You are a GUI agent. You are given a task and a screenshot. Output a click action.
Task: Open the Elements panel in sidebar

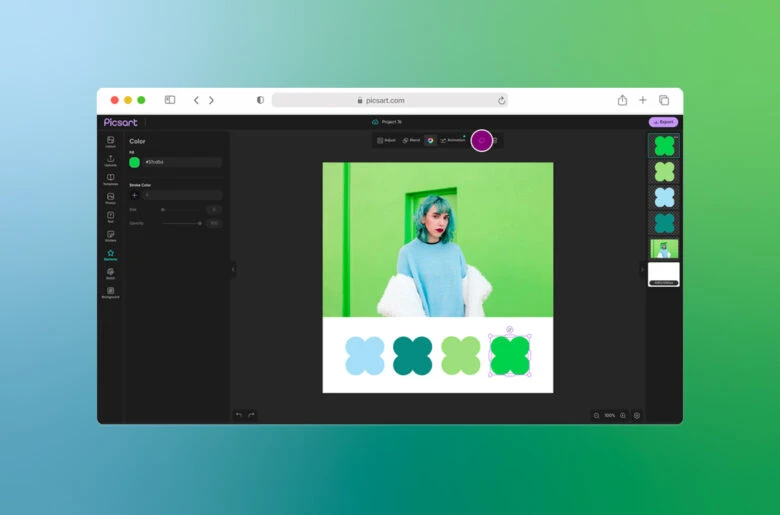110,255
